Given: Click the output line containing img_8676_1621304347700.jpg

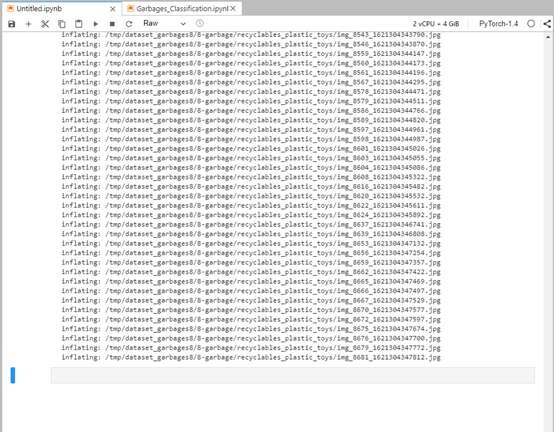Looking at the screenshot, I should point(251,338).
